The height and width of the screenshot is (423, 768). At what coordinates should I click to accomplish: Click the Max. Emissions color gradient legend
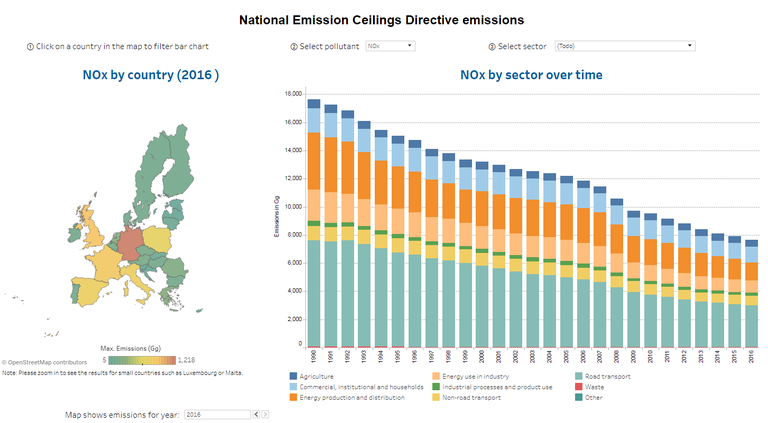pos(142,360)
